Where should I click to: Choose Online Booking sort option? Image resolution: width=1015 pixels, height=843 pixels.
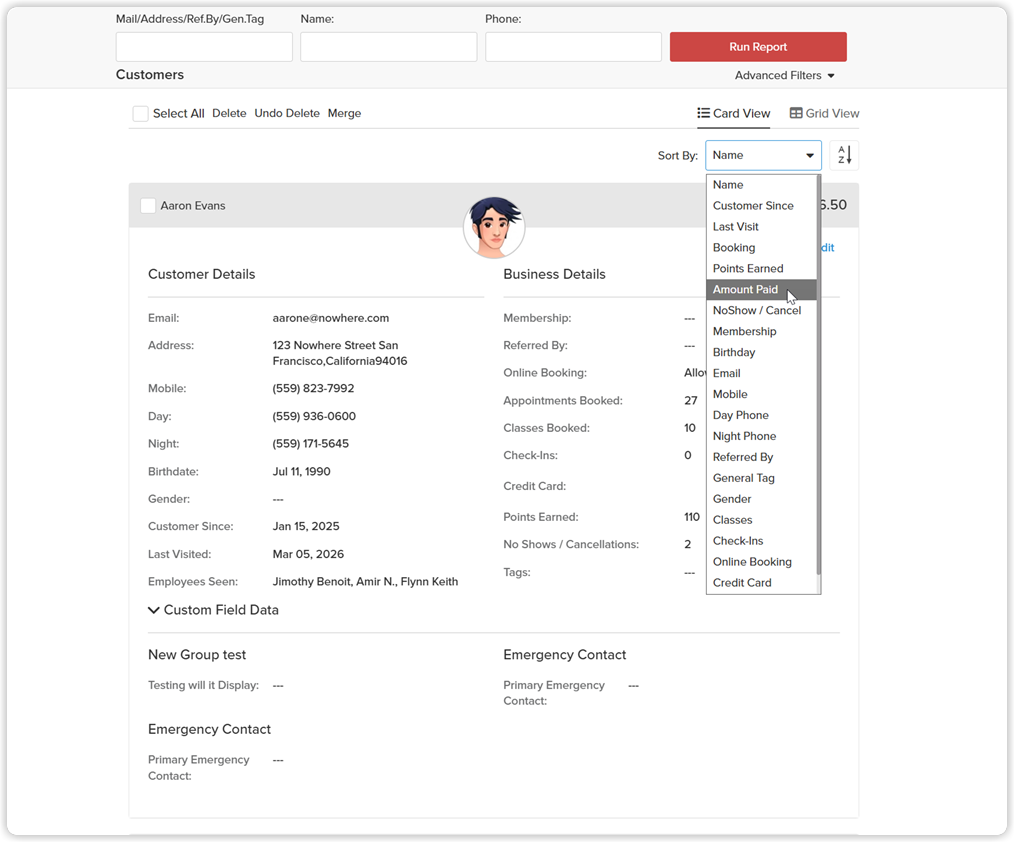761,562
